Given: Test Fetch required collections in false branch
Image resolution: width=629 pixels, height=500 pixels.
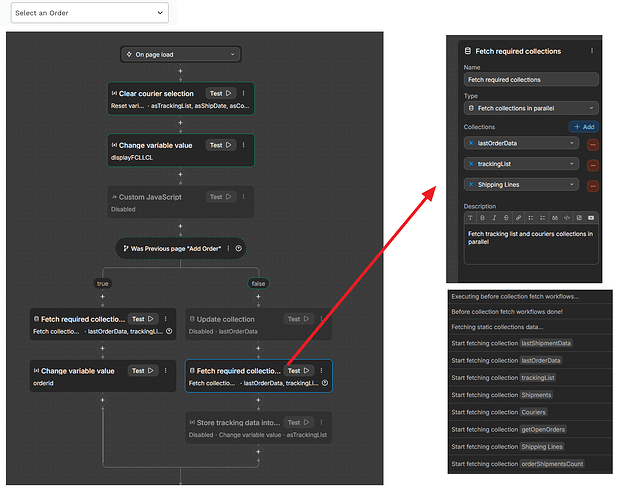Looking at the screenshot, I should (x=298, y=371).
